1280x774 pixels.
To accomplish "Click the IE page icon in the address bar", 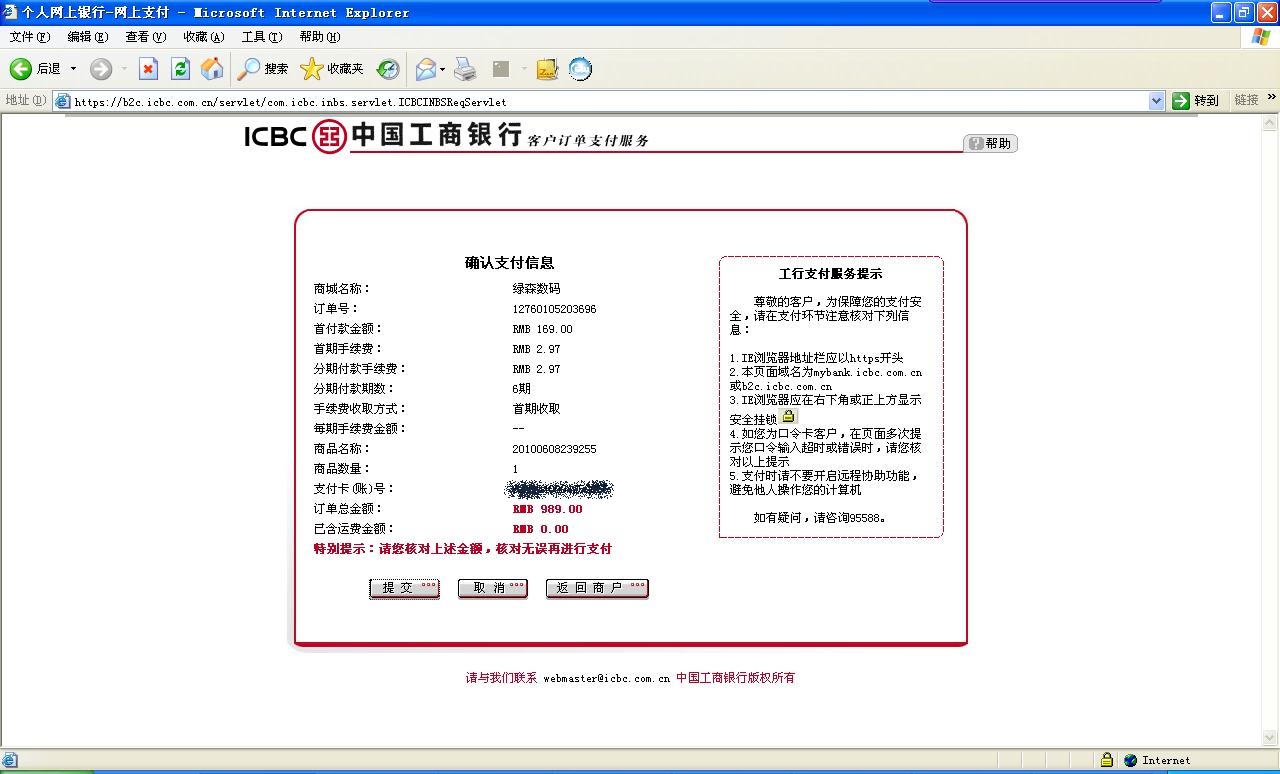I will 62,101.
